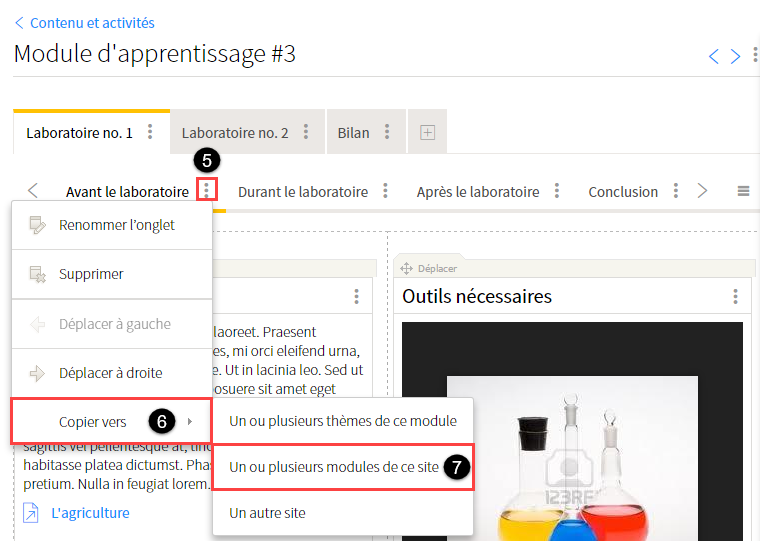The height and width of the screenshot is (541, 760).
Task: Choose Renommer l'onglet from menu
Action: [112, 225]
